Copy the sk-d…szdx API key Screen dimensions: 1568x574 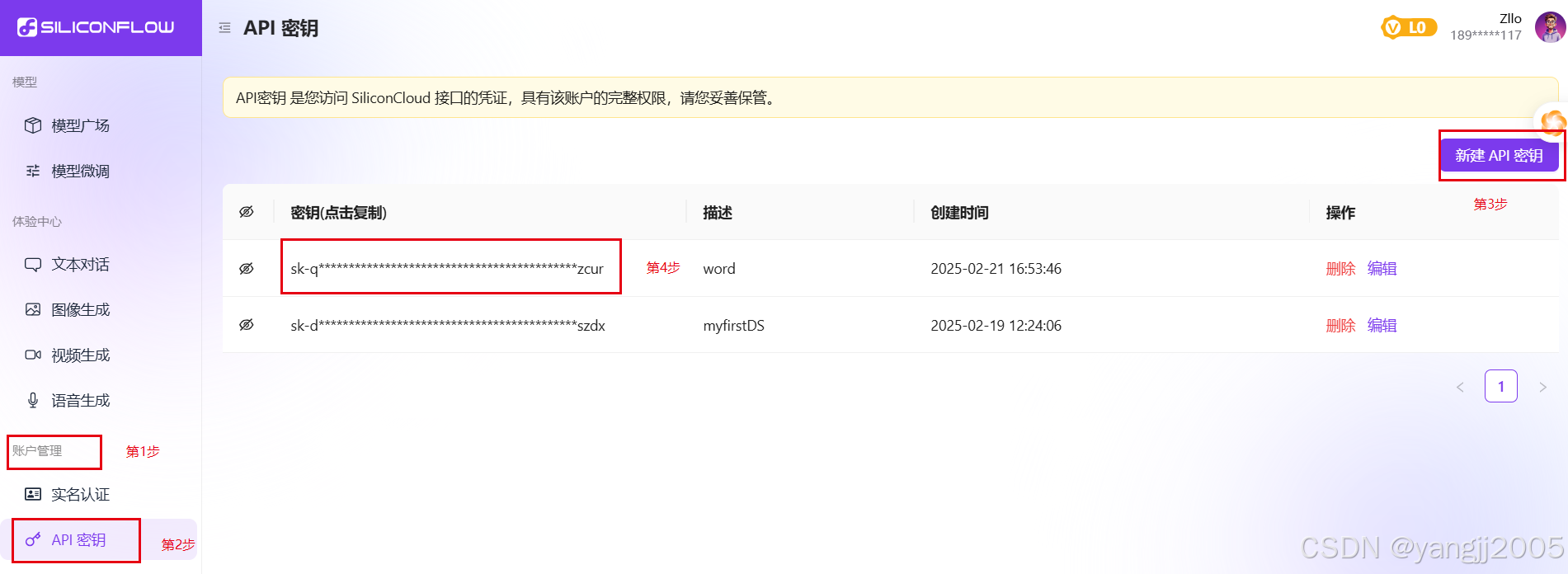point(448,326)
